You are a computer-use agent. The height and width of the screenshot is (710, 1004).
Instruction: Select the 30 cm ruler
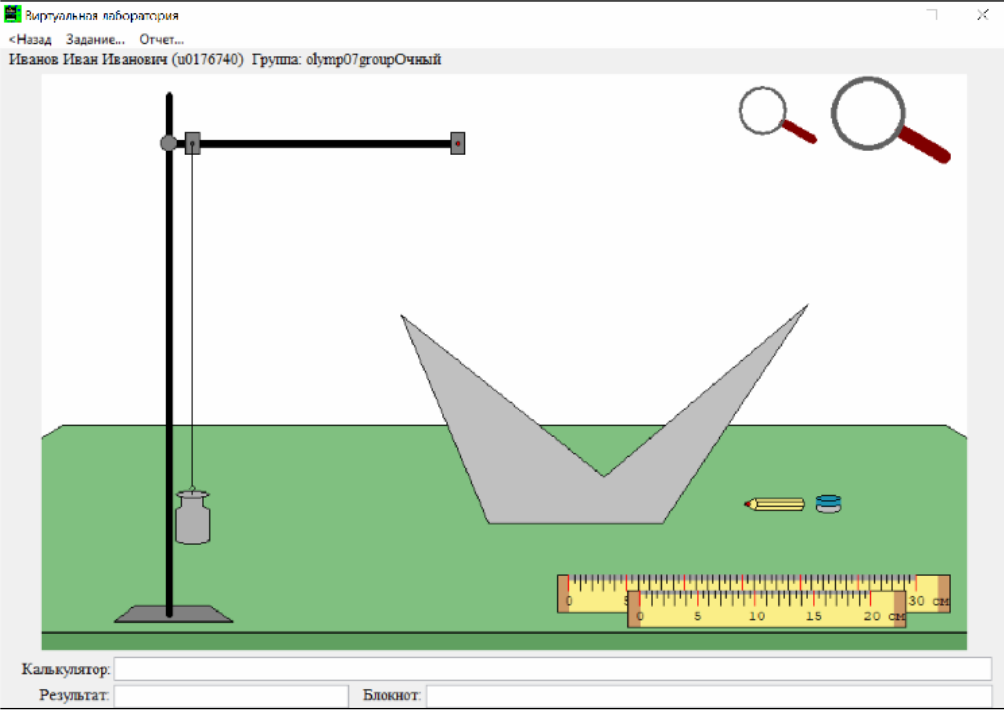[x=753, y=584]
